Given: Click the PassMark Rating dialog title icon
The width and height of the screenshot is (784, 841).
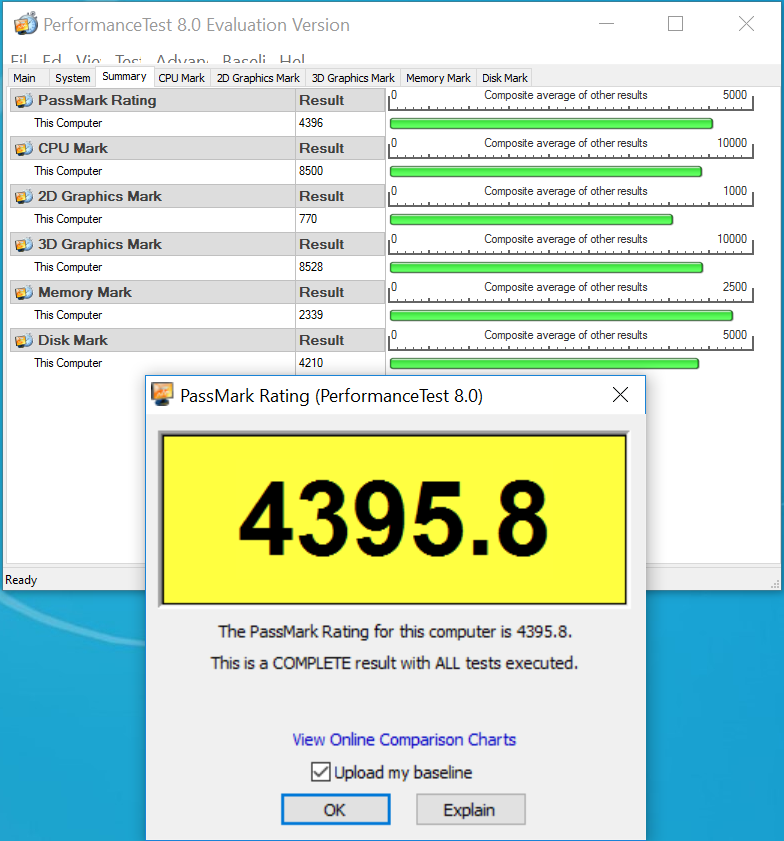Looking at the screenshot, I should pyautogui.click(x=162, y=395).
